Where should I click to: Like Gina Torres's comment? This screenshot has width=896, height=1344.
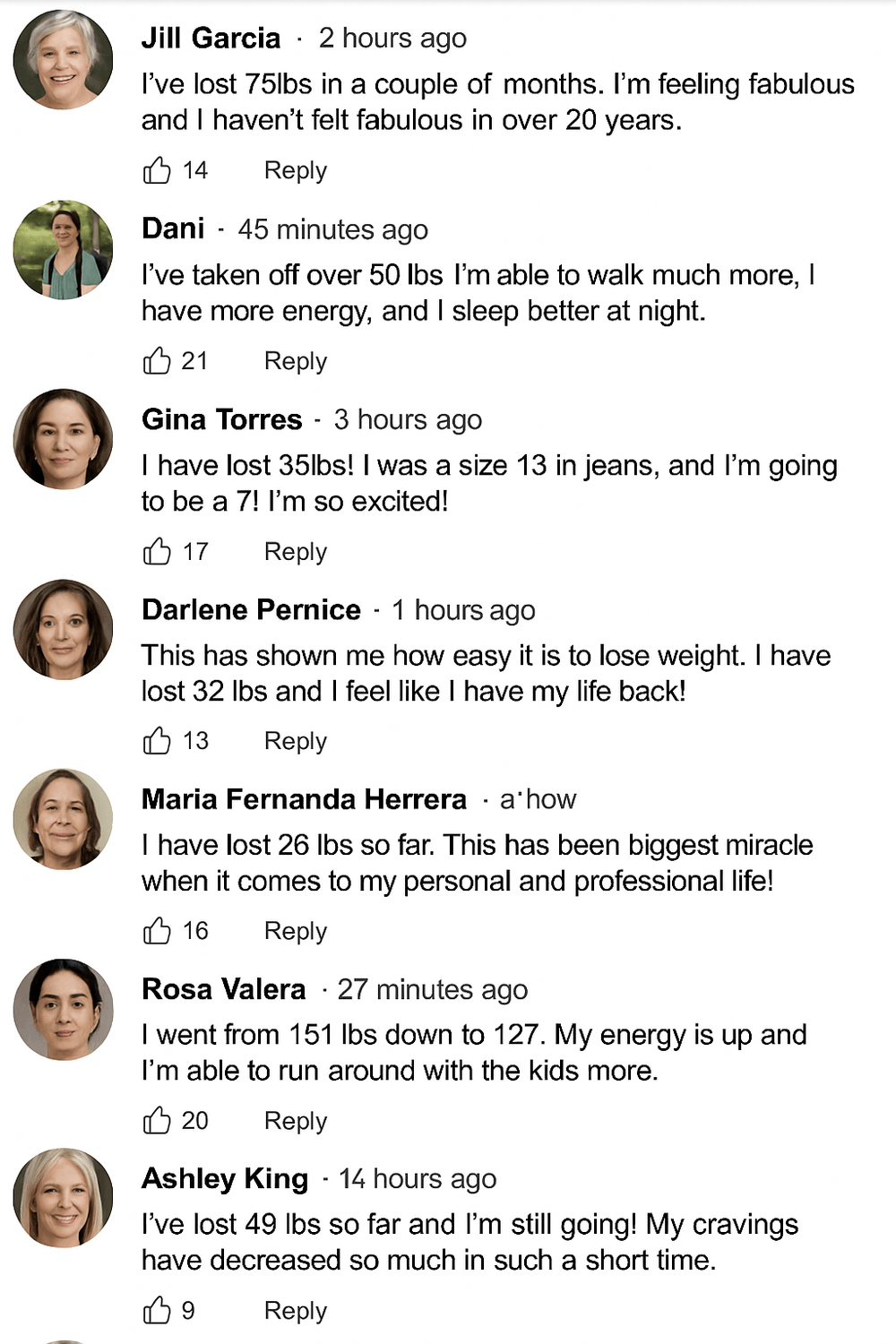(x=157, y=551)
